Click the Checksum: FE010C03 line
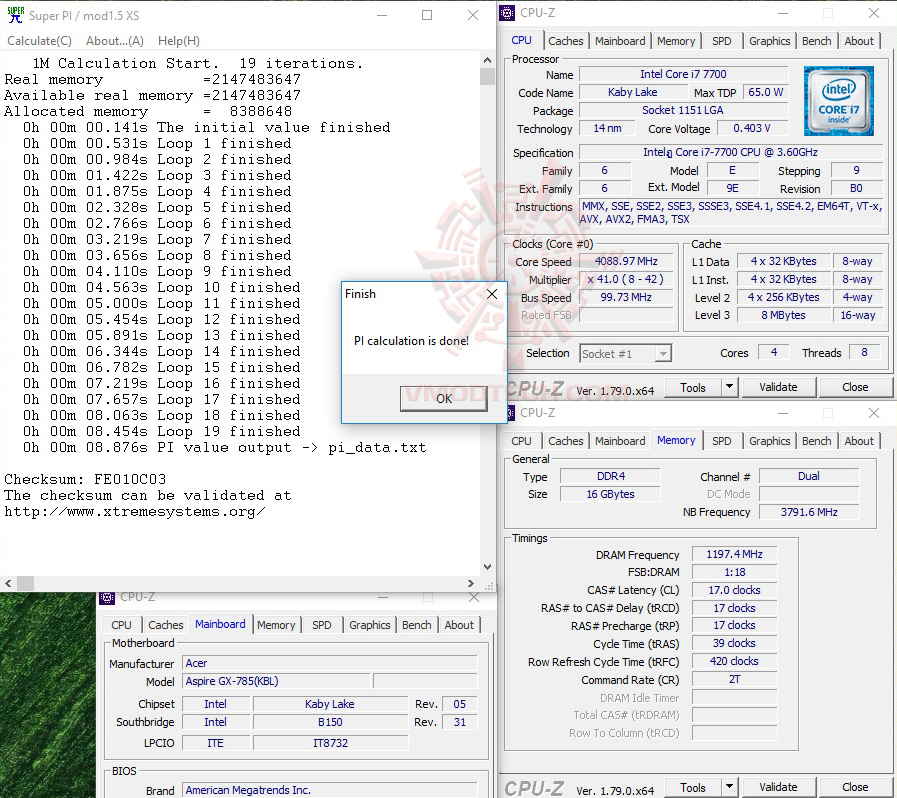The height and width of the screenshot is (798, 897). tap(85, 479)
